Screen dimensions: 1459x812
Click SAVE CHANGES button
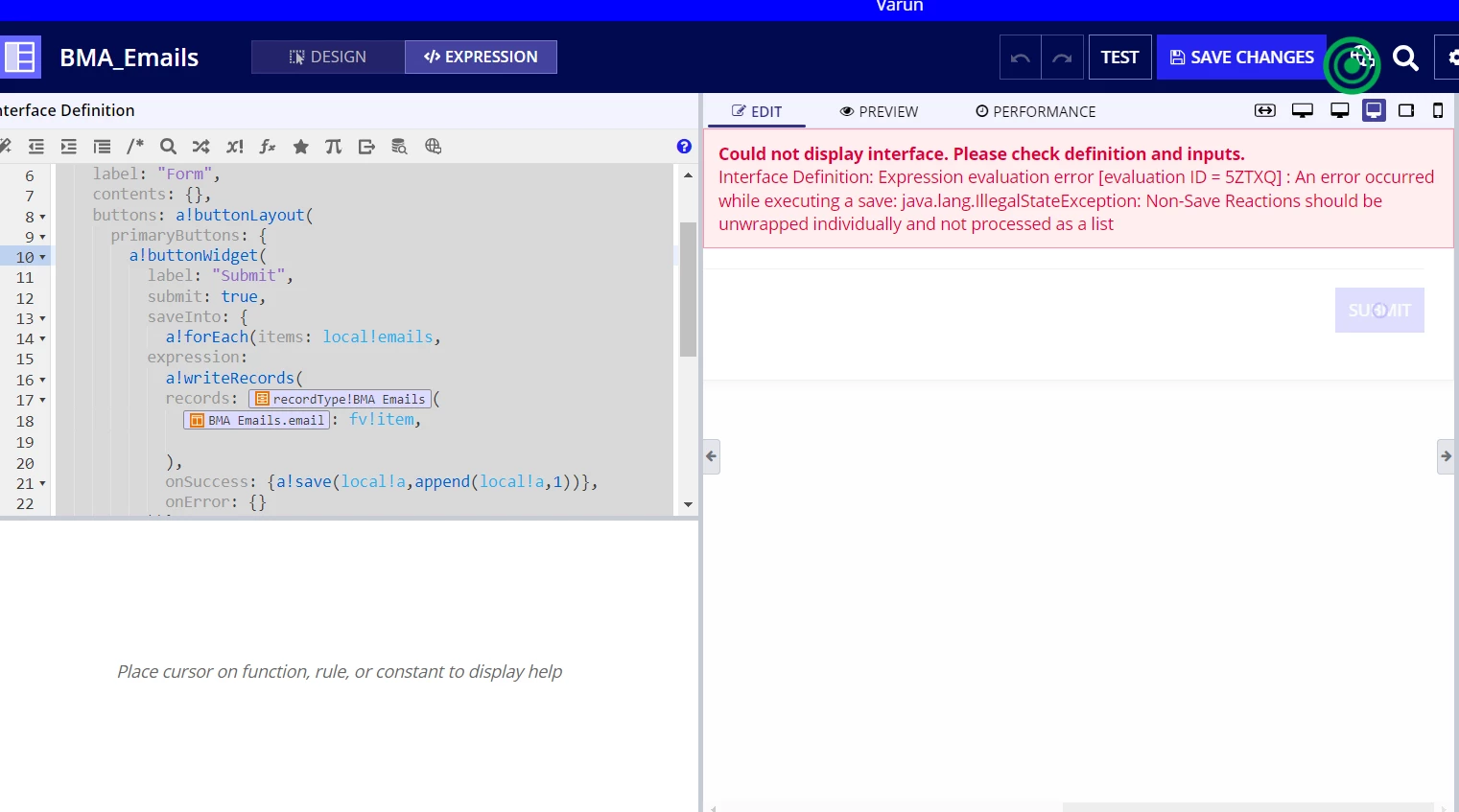[x=1241, y=58]
